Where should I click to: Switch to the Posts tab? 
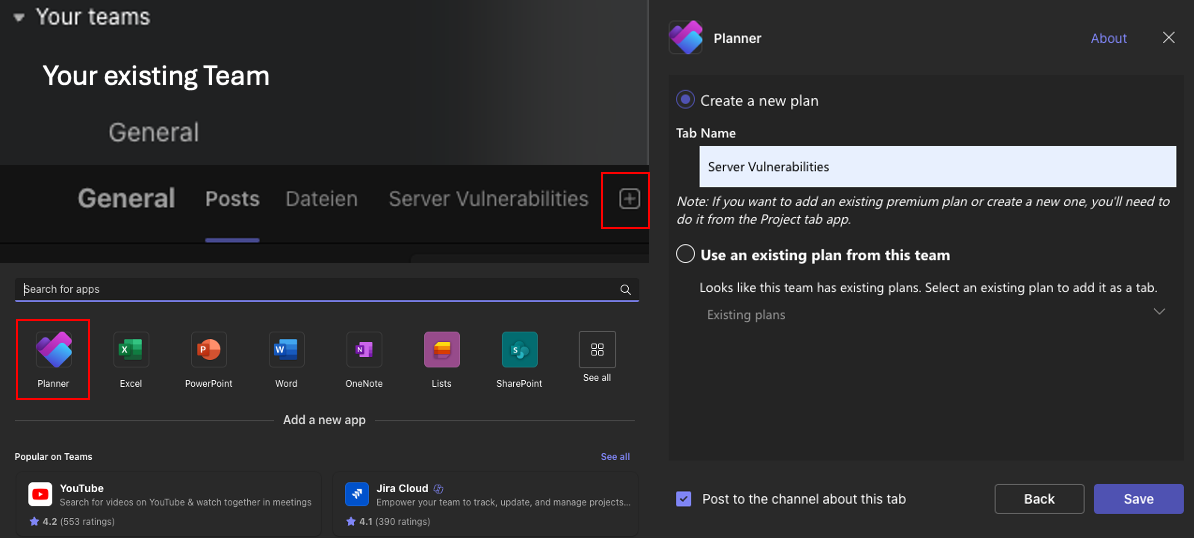[x=232, y=199]
